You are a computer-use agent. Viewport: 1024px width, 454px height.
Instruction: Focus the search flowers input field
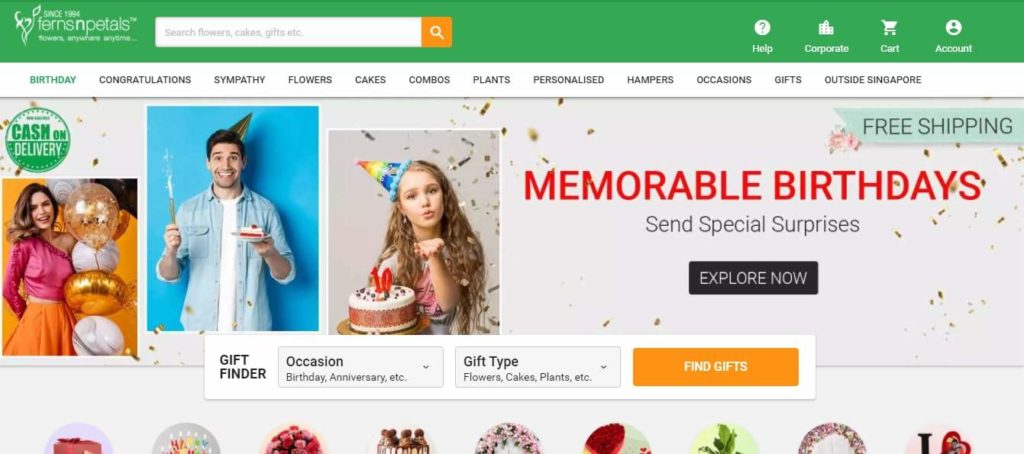coord(288,32)
